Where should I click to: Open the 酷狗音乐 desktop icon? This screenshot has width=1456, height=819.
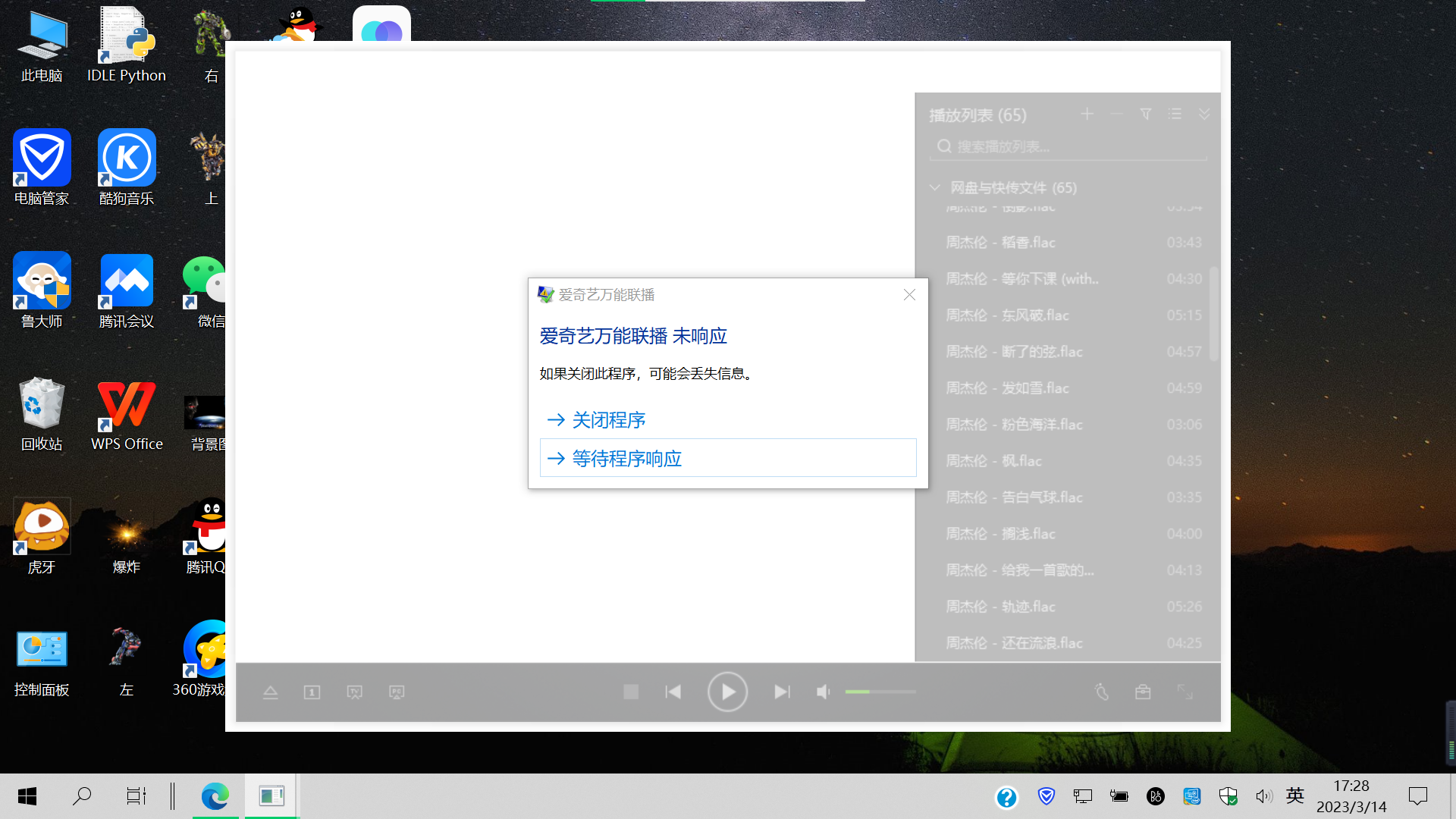click(x=126, y=168)
